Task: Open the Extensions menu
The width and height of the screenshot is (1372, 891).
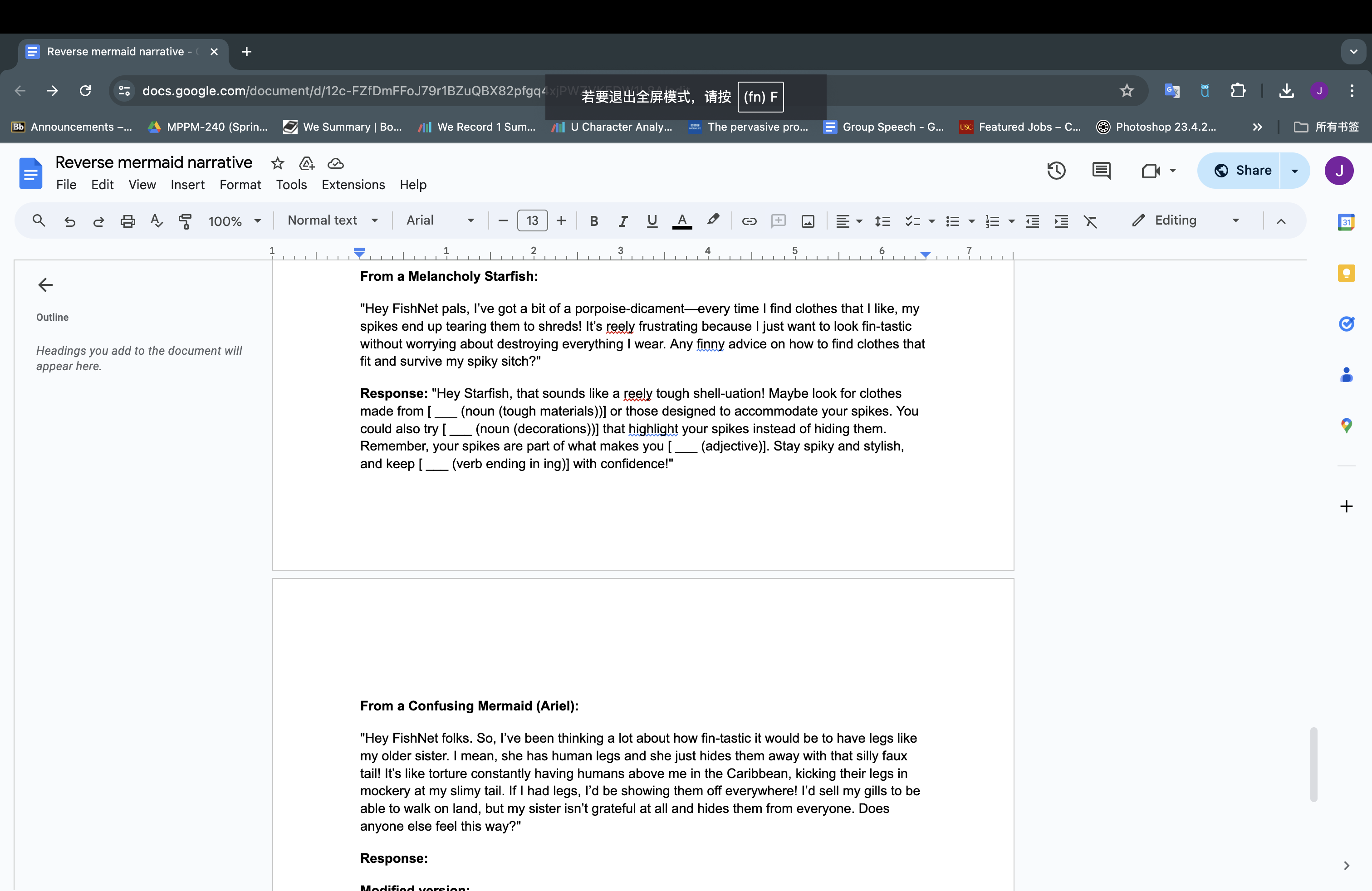Action: (353, 185)
